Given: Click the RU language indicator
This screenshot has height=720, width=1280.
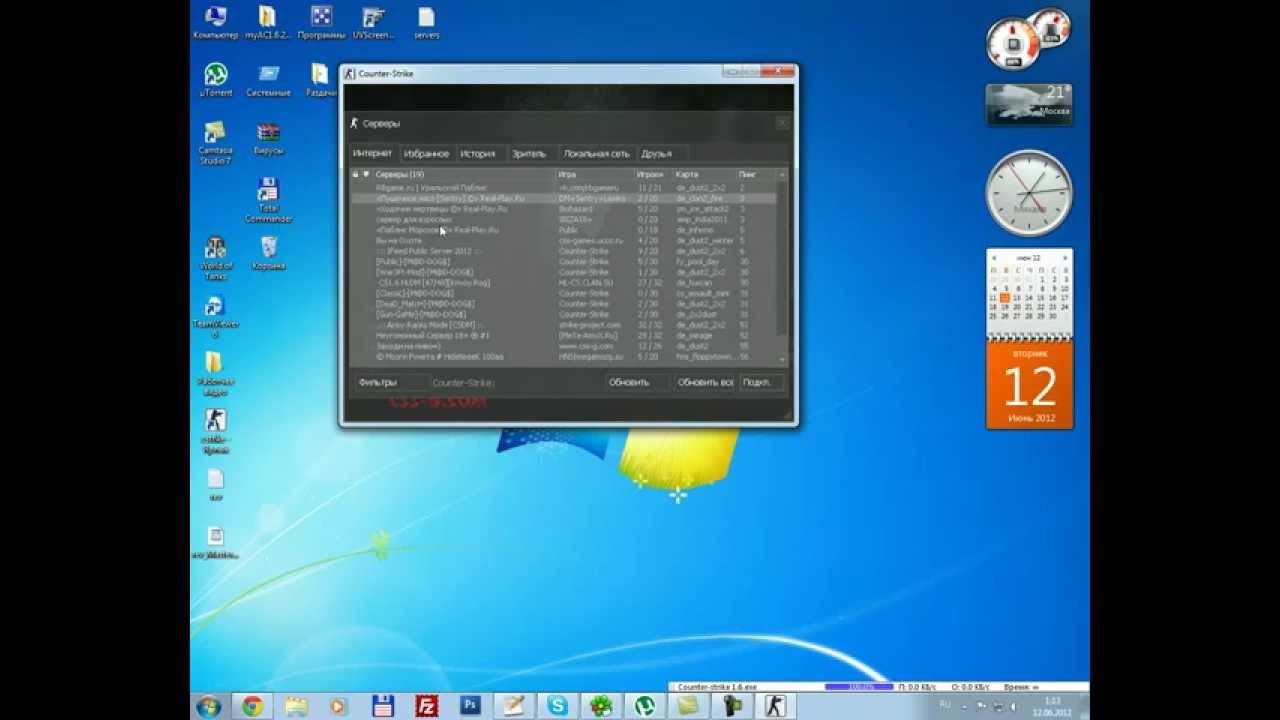Looking at the screenshot, I should [945, 705].
